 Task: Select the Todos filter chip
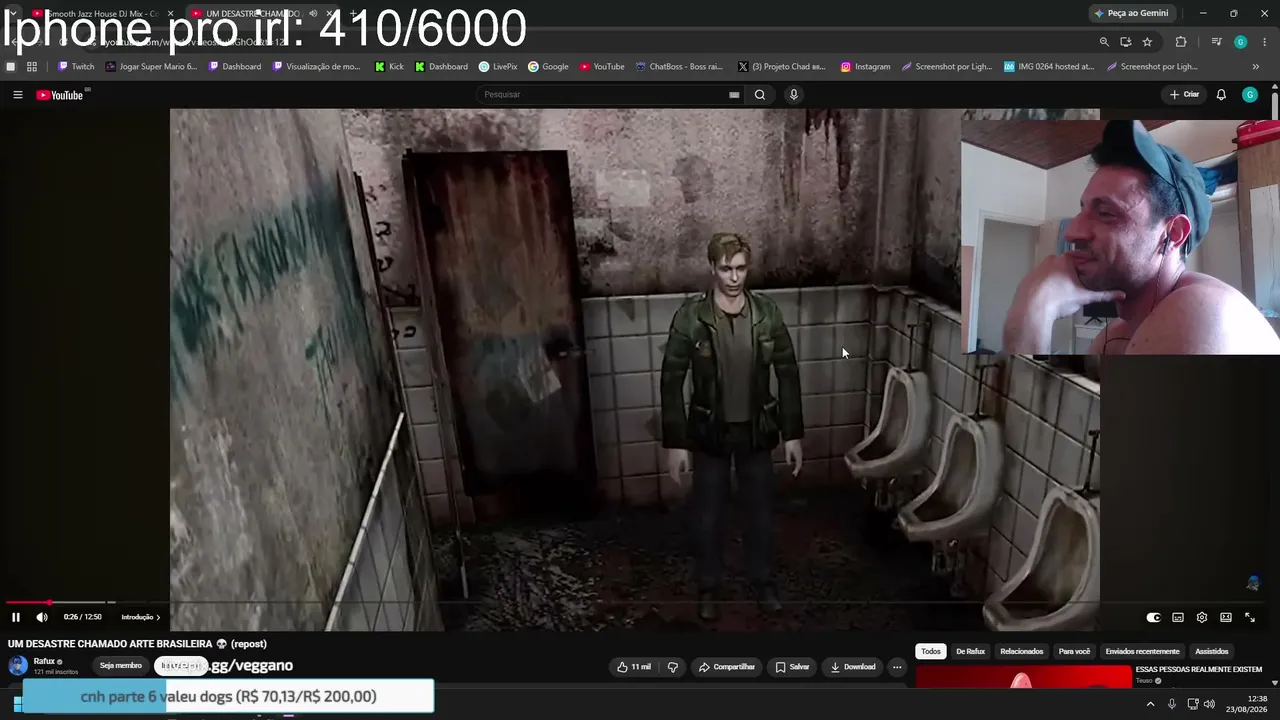(931, 652)
